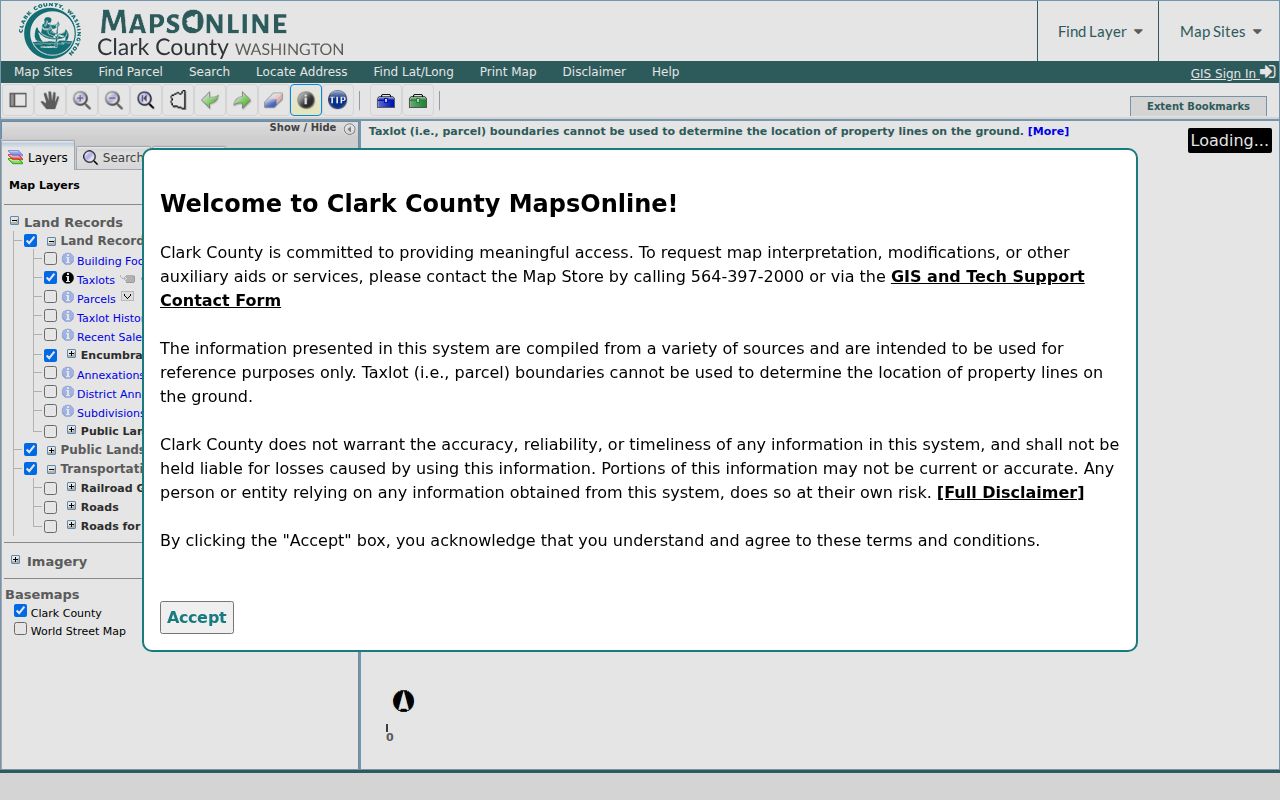This screenshot has height=800, width=1280.
Task: Collapse panel with Show / Hide arrow
Action: click(349, 128)
